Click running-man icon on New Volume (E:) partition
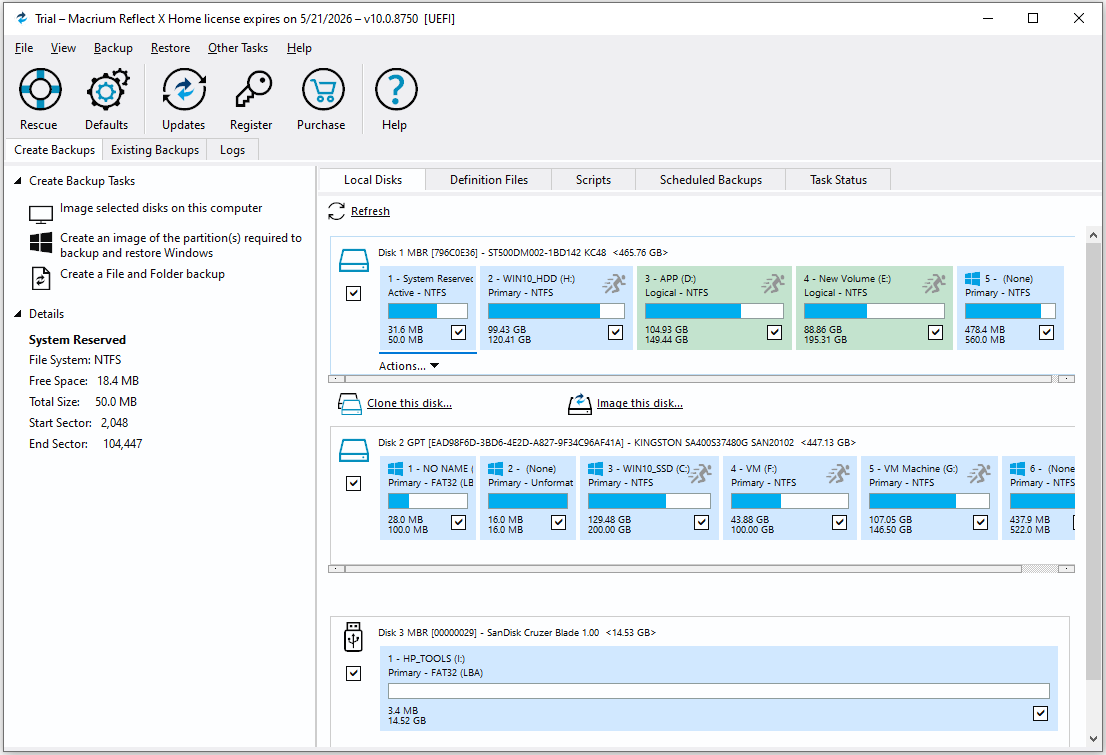The image size is (1106, 755). coord(935,284)
